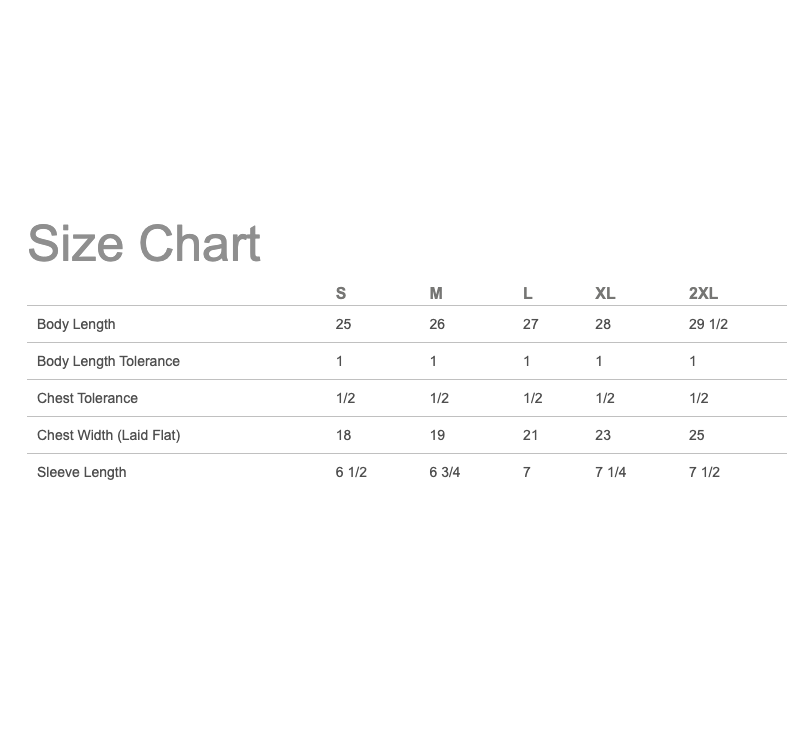
Task: Click the XL column header
Action: coord(605,293)
